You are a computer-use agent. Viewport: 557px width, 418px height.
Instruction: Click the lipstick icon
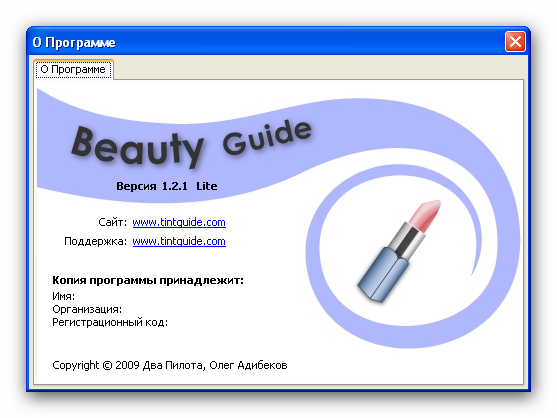399,251
